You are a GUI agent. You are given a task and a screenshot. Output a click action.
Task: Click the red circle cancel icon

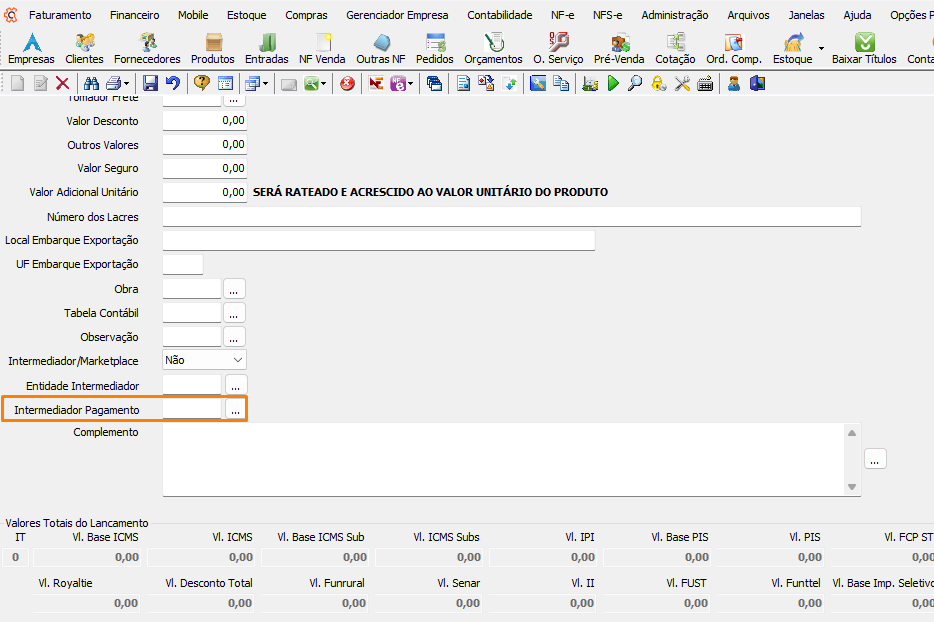(x=347, y=83)
